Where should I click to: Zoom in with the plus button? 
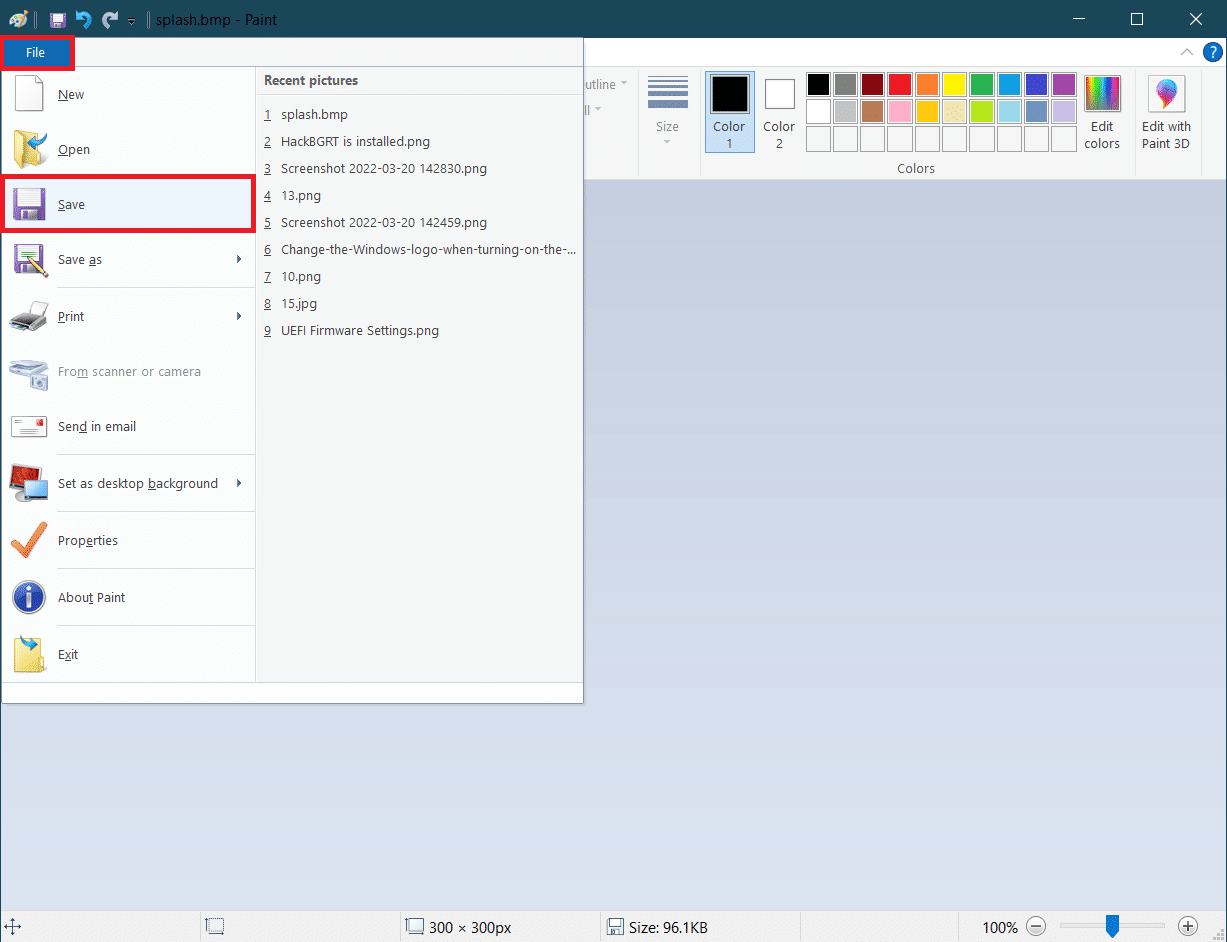[1188, 927]
